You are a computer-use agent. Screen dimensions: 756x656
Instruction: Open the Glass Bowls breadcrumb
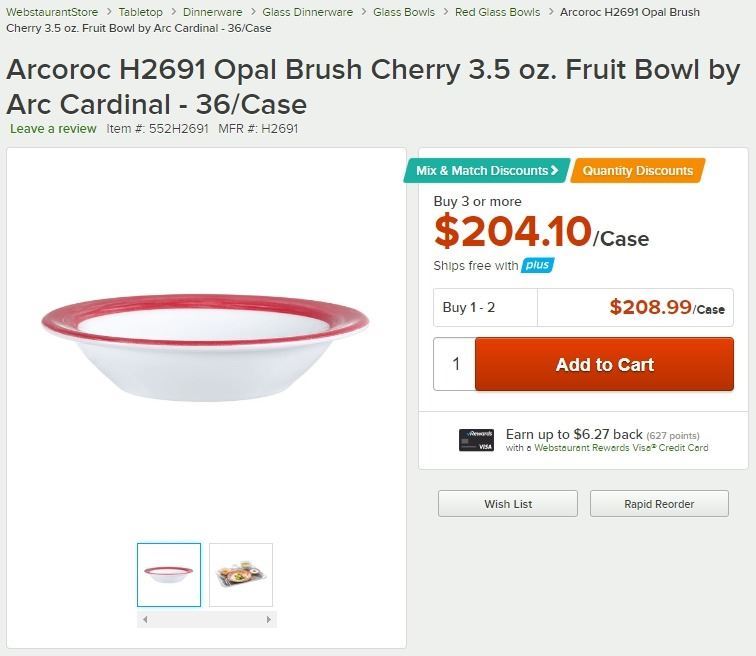click(404, 12)
